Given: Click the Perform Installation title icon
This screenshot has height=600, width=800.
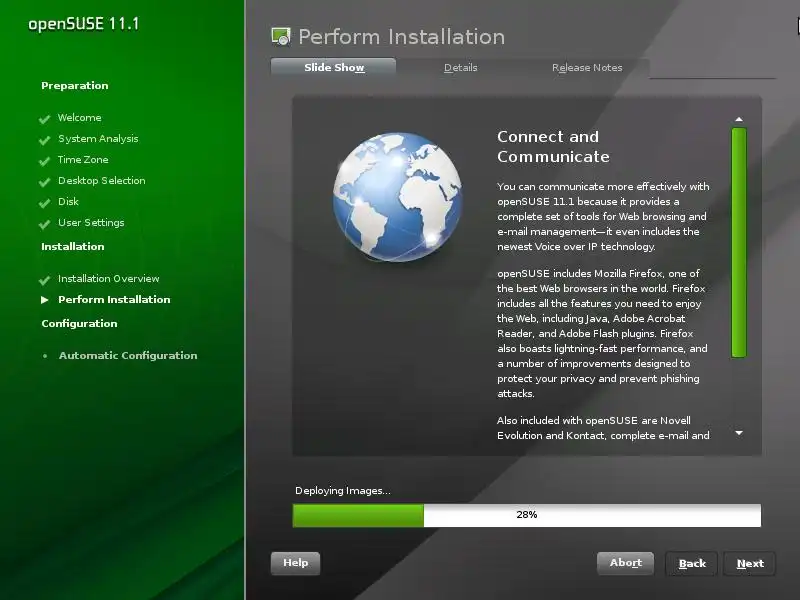Looking at the screenshot, I should 281,37.
